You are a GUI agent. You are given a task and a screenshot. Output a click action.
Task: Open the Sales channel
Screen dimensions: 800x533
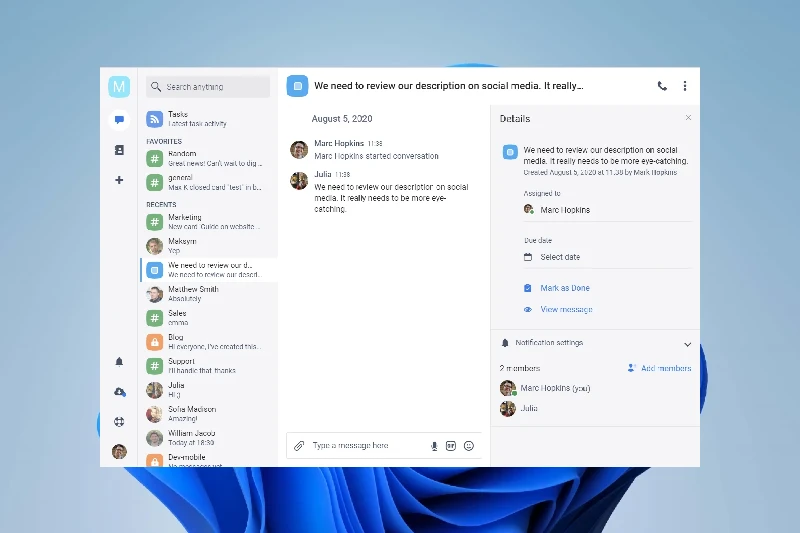click(209, 318)
